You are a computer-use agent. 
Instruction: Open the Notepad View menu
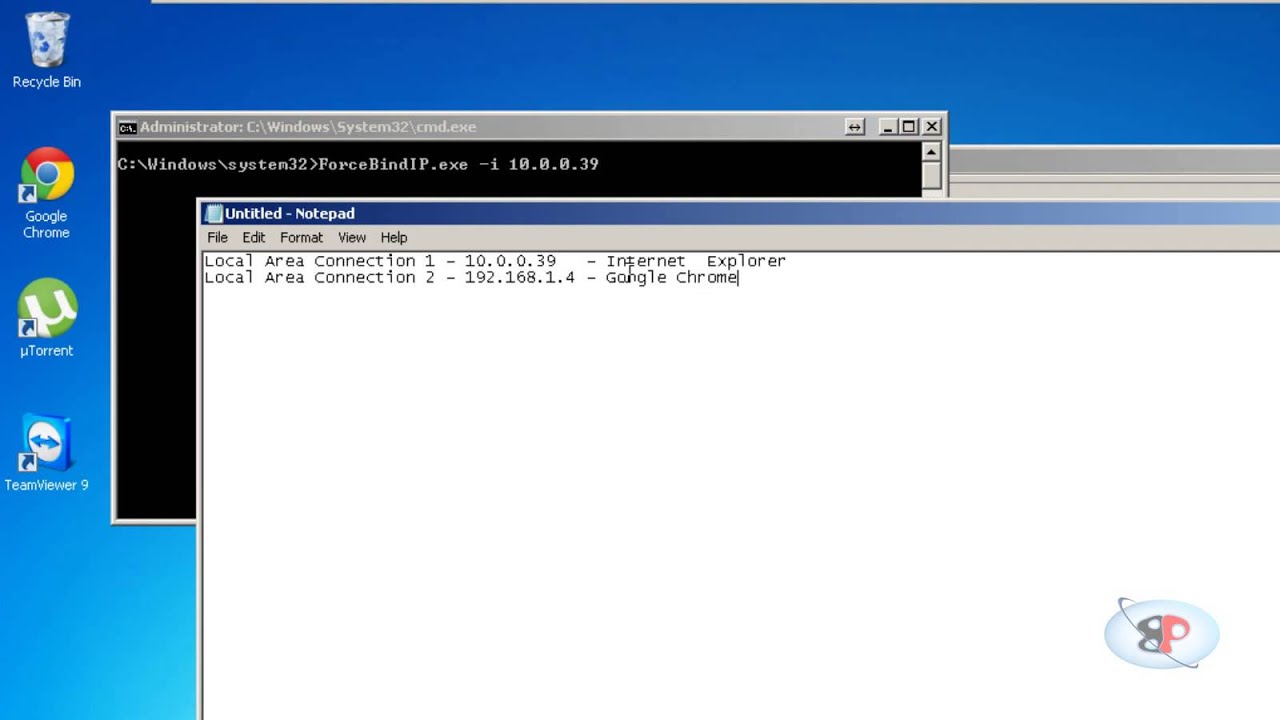coord(352,237)
